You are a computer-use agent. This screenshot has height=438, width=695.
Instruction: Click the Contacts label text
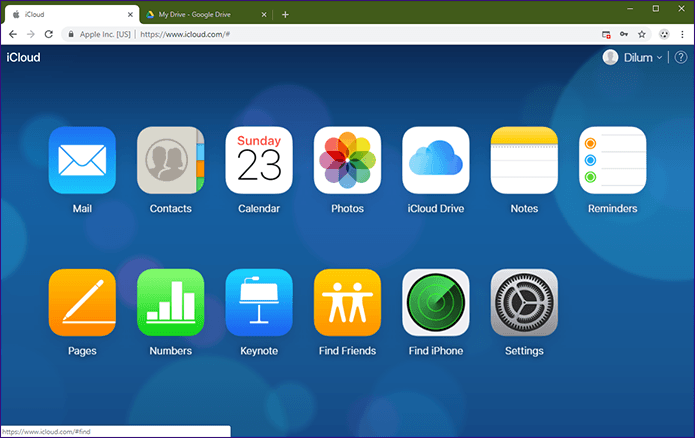point(171,208)
